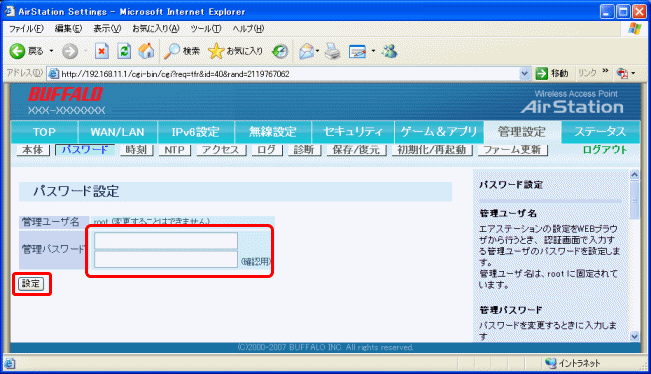Image resolution: width=651 pixels, height=374 pixels.
Task: Click the Edit page icon
Action: point(357,51)
